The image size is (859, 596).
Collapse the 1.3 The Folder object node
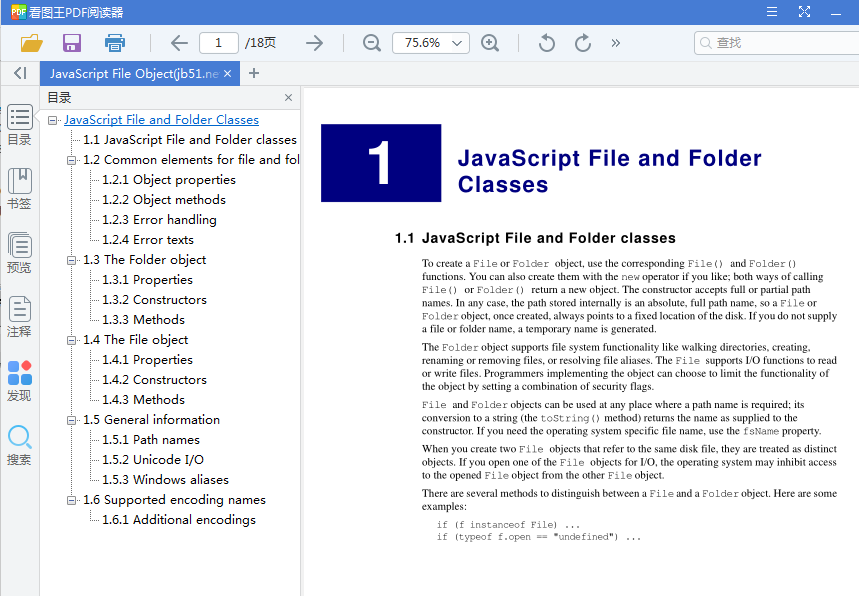[x=72, y=260]
